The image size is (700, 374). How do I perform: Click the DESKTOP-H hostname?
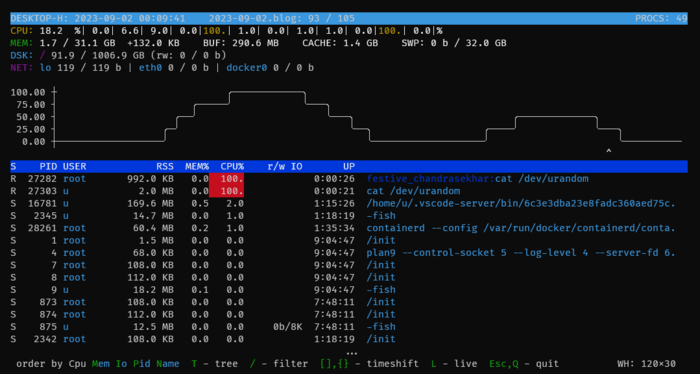coord(39,18)
